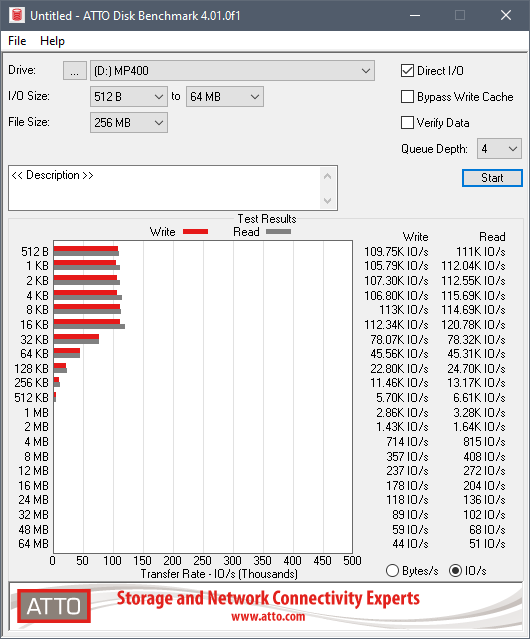
Task: Open the File Size dropdown (256 MB)
Action: point(129,123)
